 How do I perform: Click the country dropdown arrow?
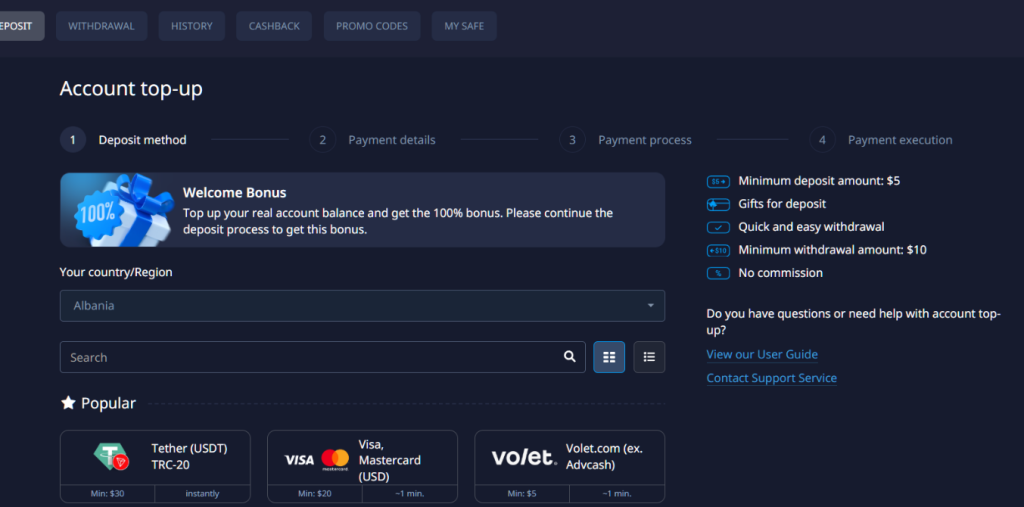[x=650, y=306]
